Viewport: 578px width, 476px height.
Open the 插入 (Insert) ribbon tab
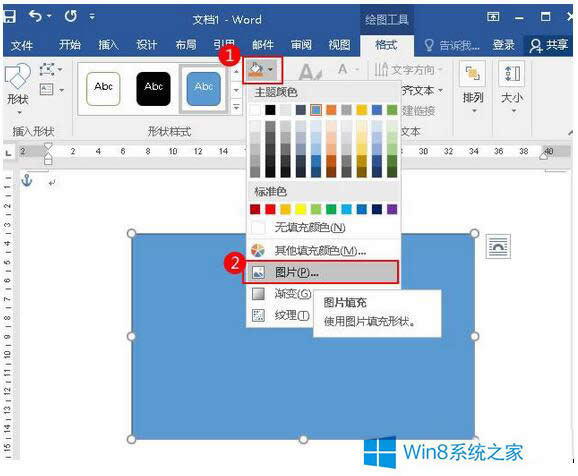pos(108,45)
